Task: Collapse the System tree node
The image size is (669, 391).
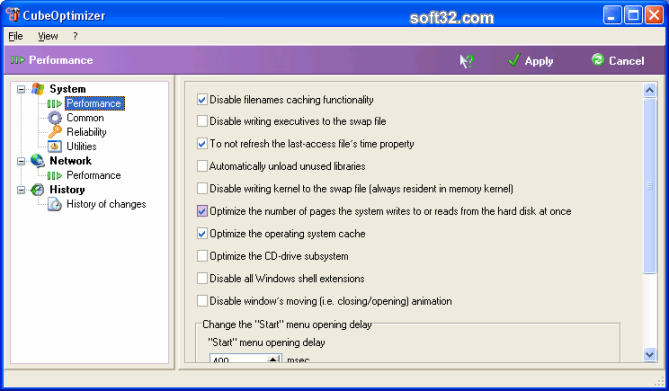Action: (21, 89)
